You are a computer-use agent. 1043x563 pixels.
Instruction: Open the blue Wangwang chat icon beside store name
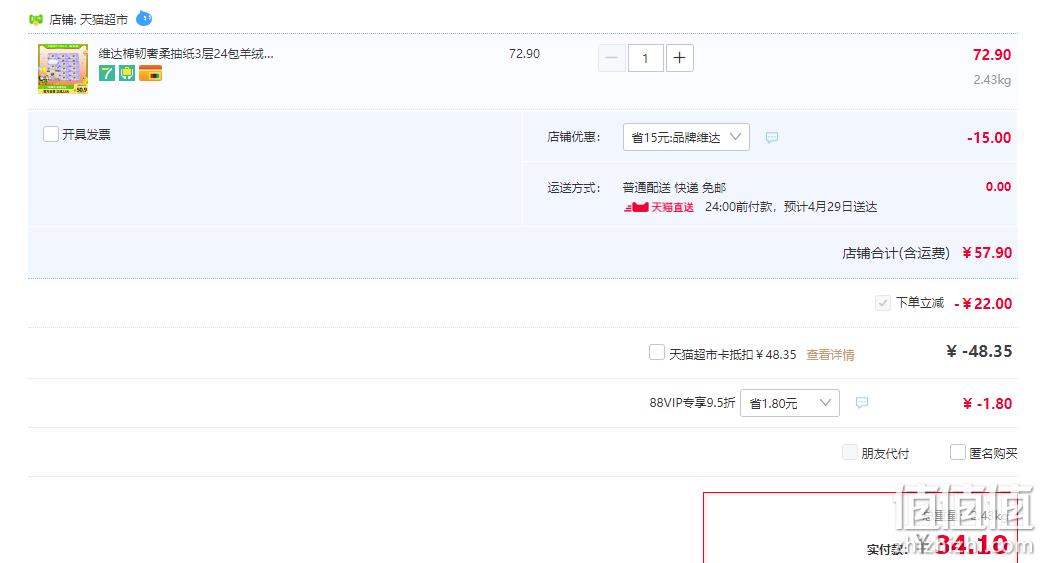click(x=144, y=19)
